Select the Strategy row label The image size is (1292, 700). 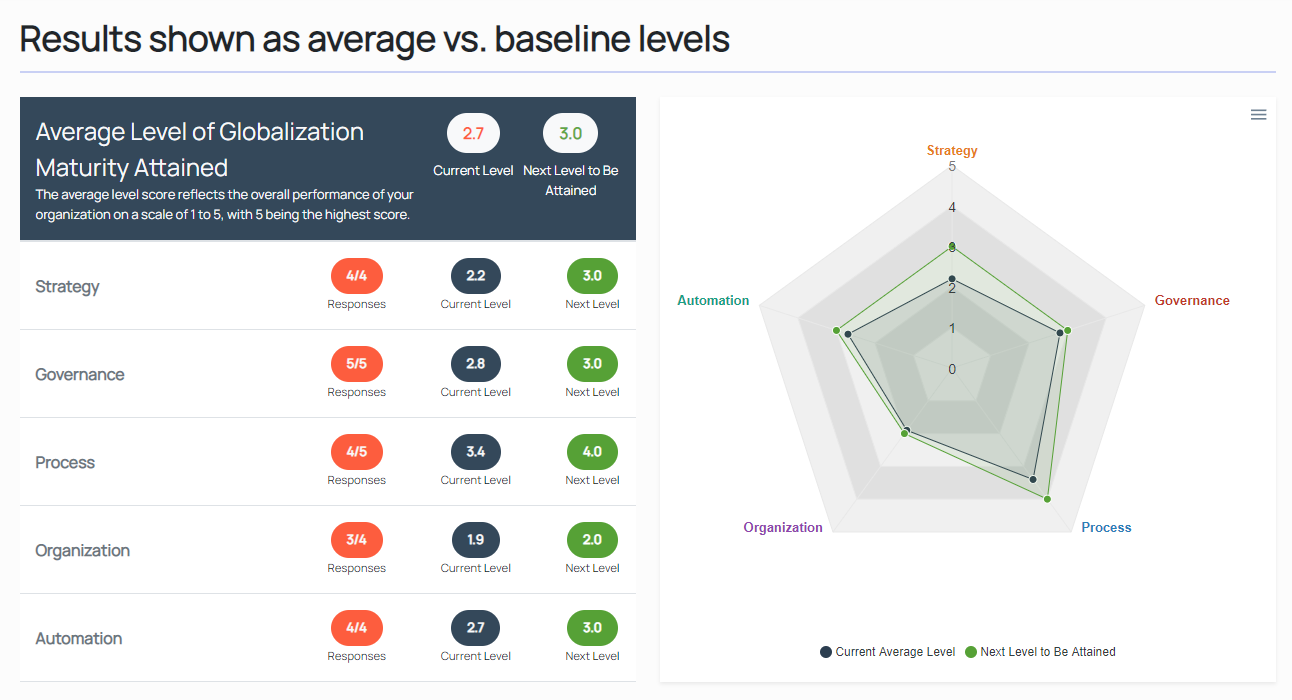[67, 287]
